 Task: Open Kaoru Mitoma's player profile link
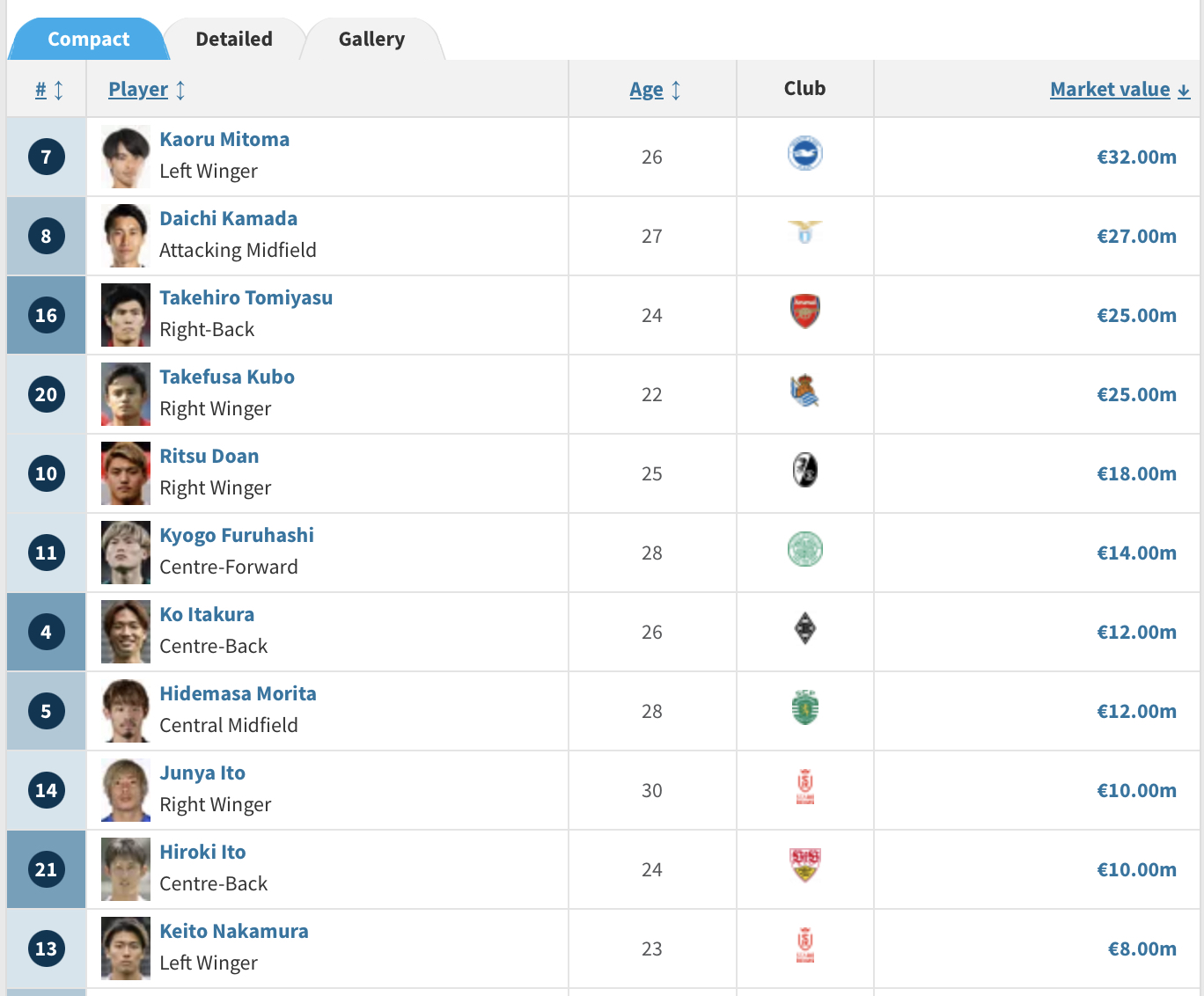tap(224, 139)
